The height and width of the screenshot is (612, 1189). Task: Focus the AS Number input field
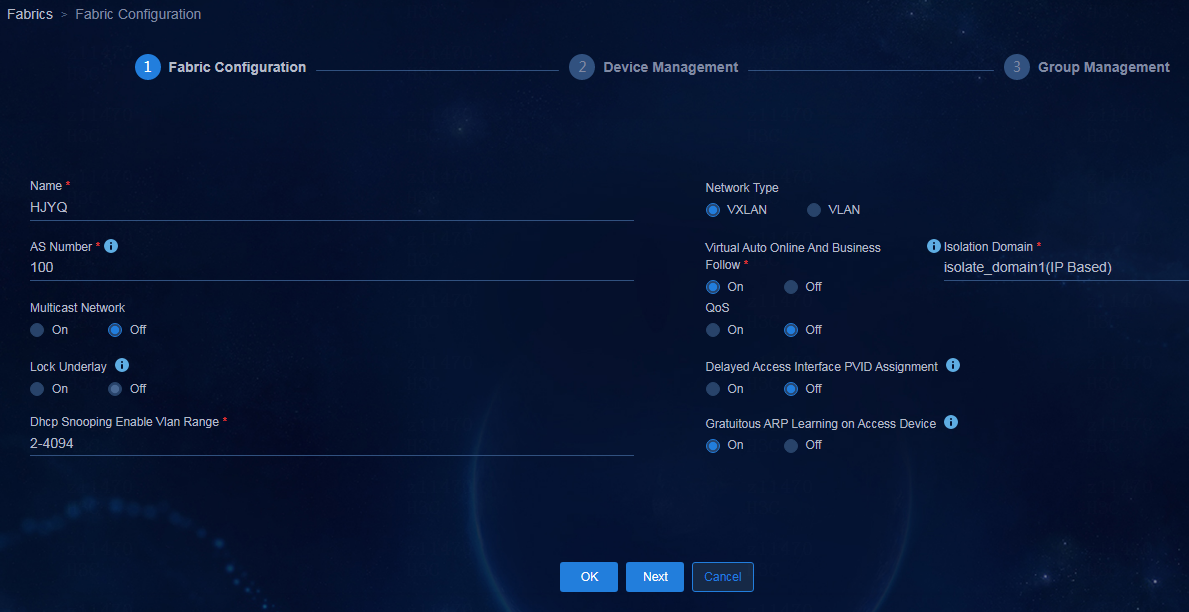[331, 268]
